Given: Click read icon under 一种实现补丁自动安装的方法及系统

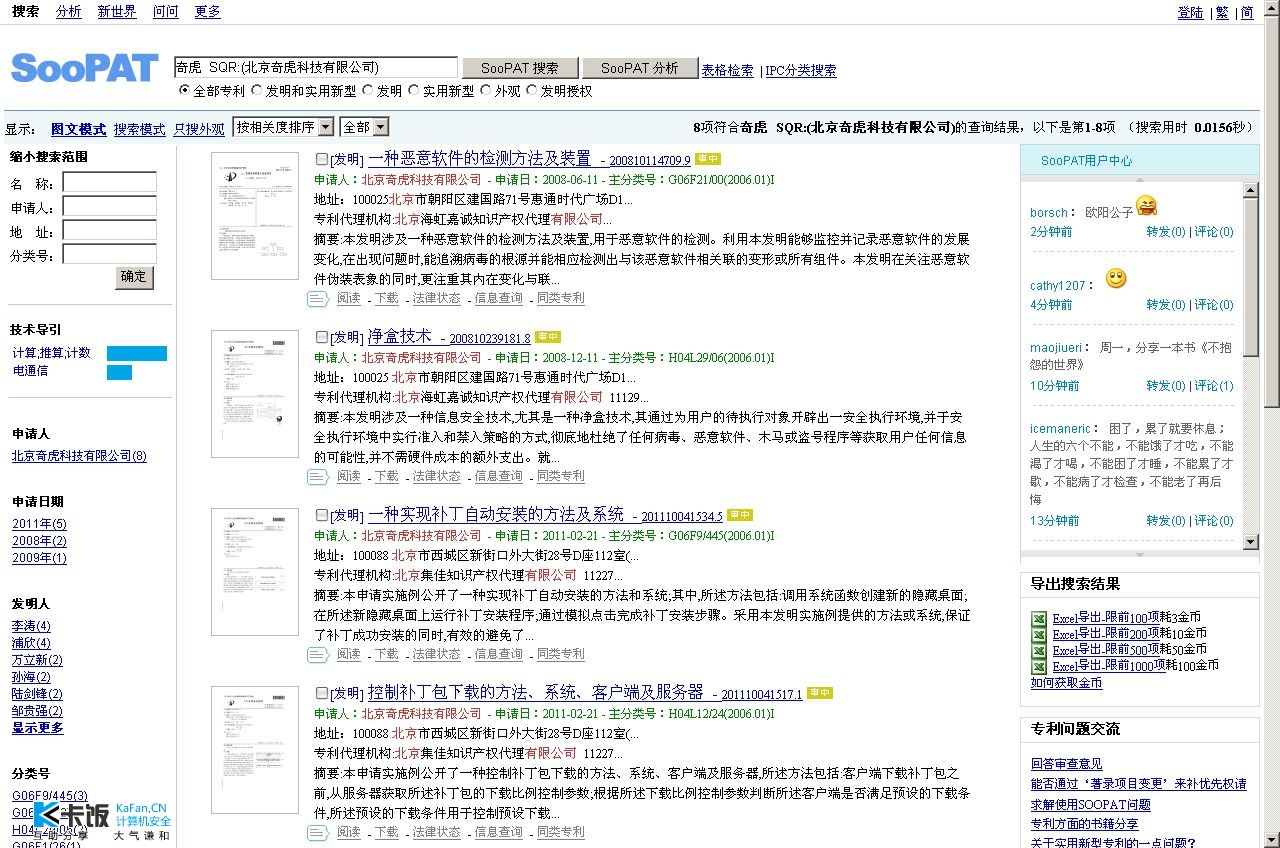Looking at the screenshot, I should tap(318, 655).
